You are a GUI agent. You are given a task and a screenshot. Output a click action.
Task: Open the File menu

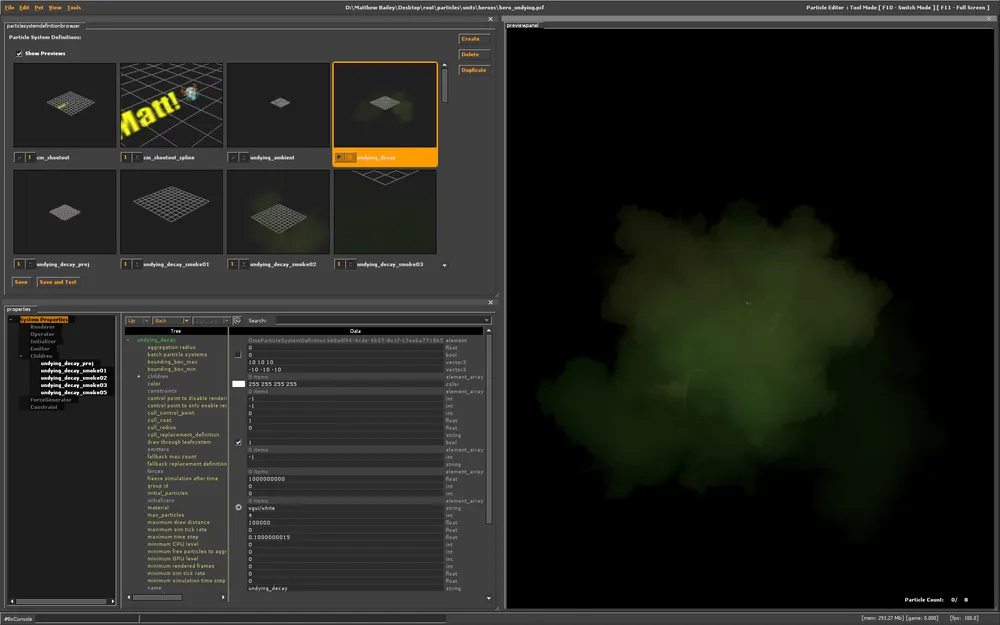click(x=9, y=7)
